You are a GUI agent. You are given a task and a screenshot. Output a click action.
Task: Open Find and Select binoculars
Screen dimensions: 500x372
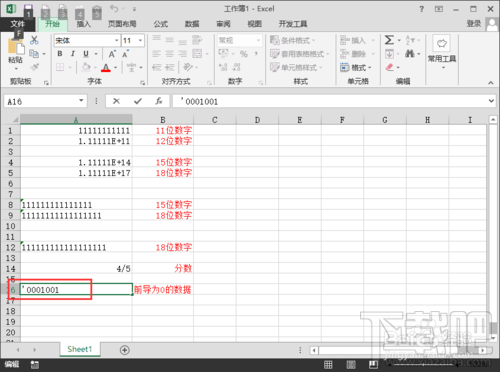tap(410, 53)
